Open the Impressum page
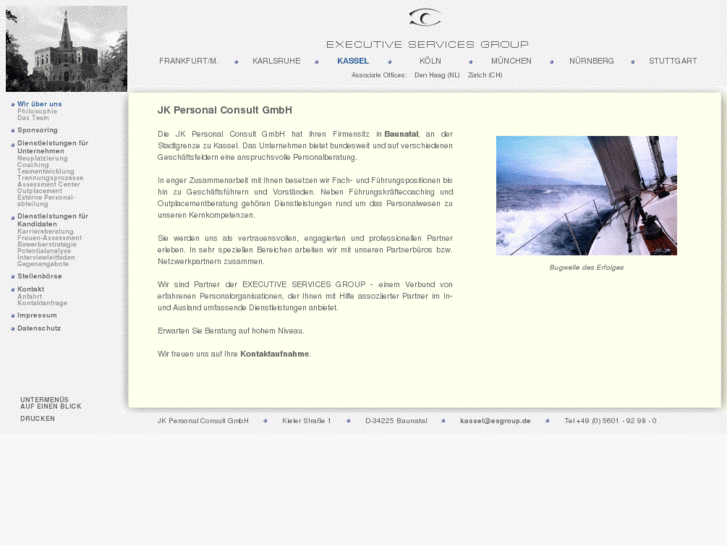Screen dimensions: 727x545 point(37,315)
